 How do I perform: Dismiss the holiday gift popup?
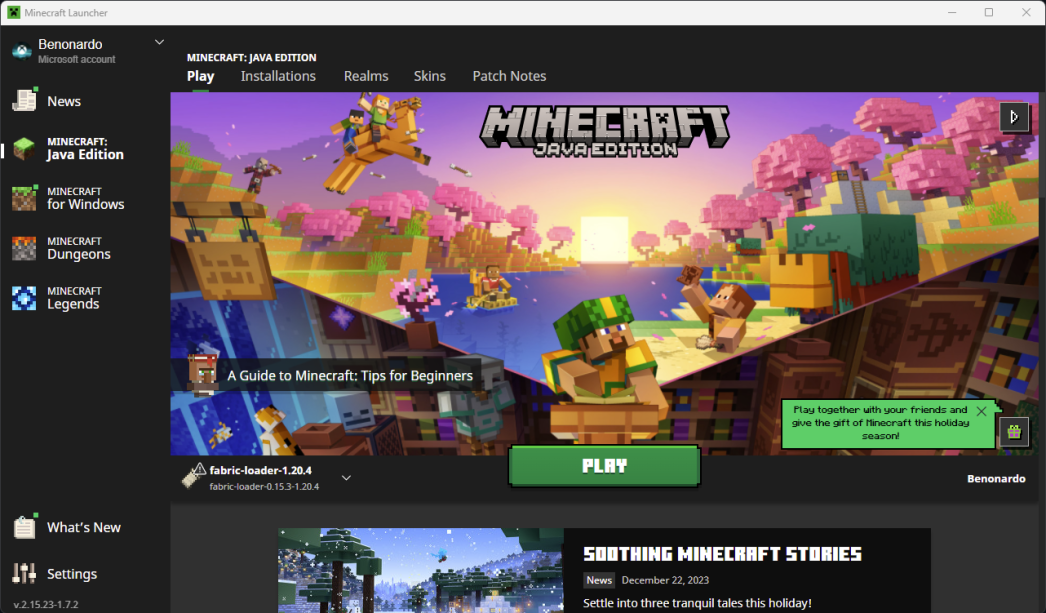coord(981,410)
